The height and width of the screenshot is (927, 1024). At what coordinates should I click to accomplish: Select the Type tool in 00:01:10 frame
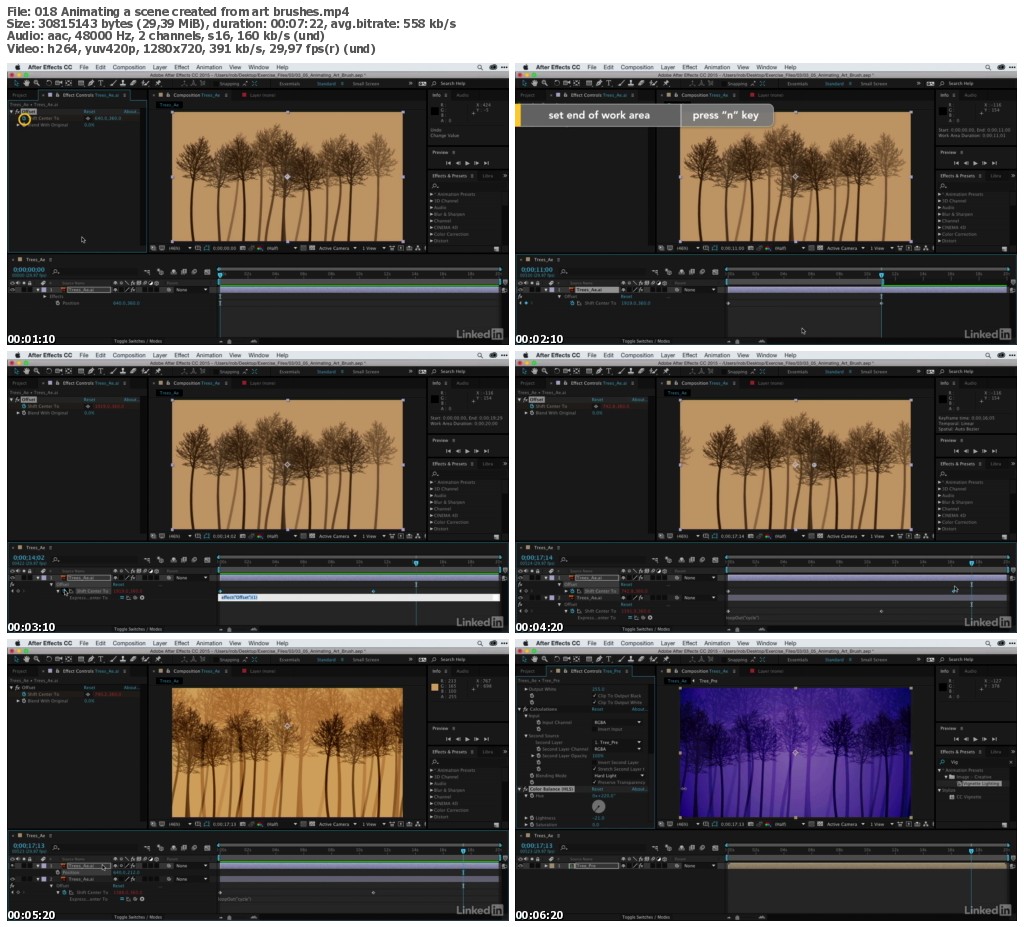pyautogui.click(x=101, y=83)
